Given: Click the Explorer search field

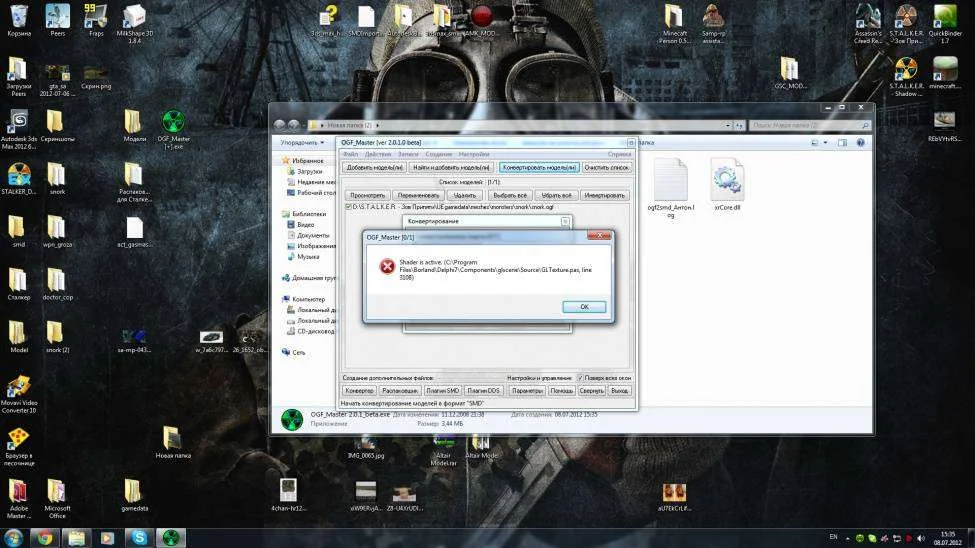Looking at the screenshot, I should [810, 125].
